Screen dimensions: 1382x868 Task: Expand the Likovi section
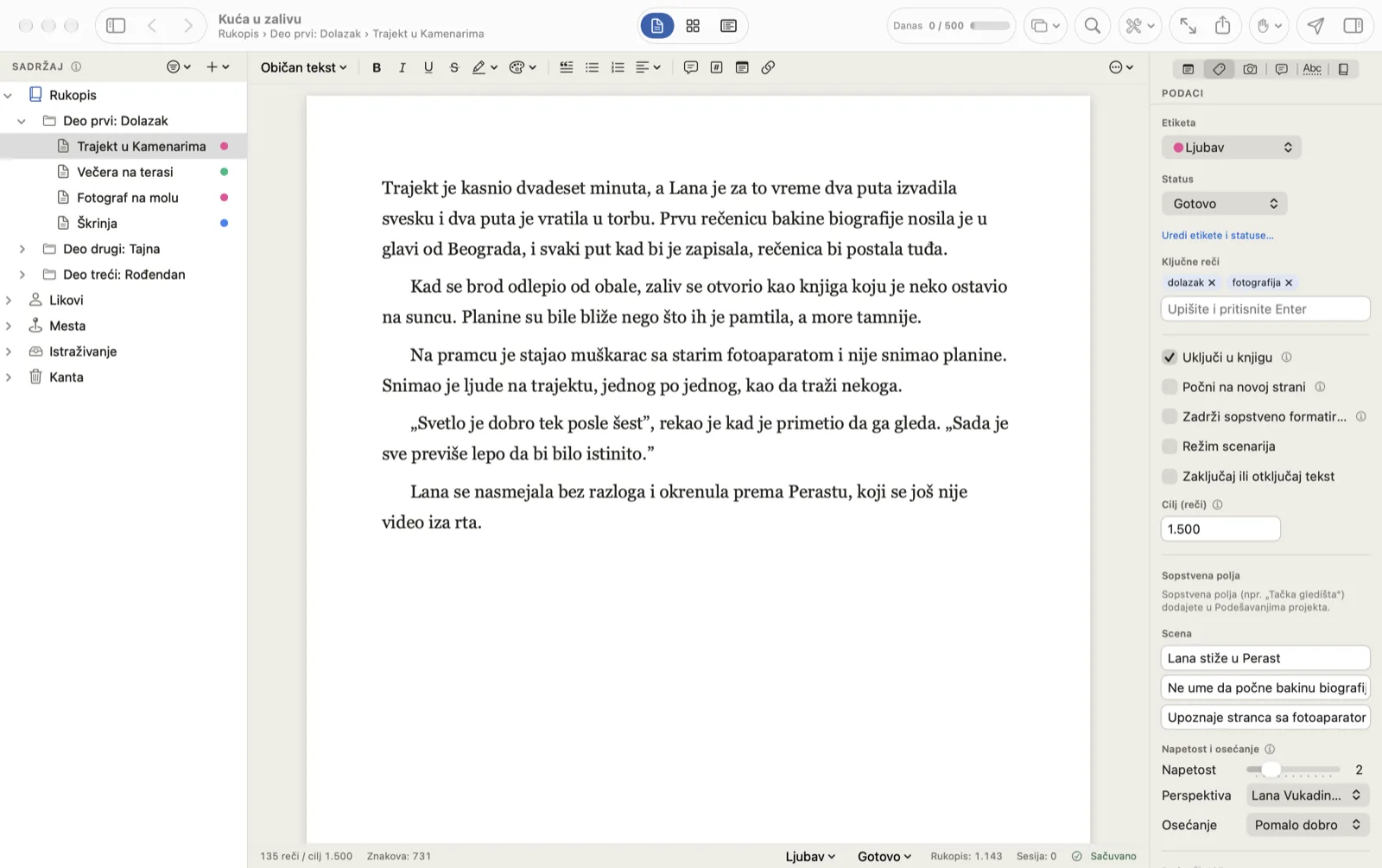[9, 301]
